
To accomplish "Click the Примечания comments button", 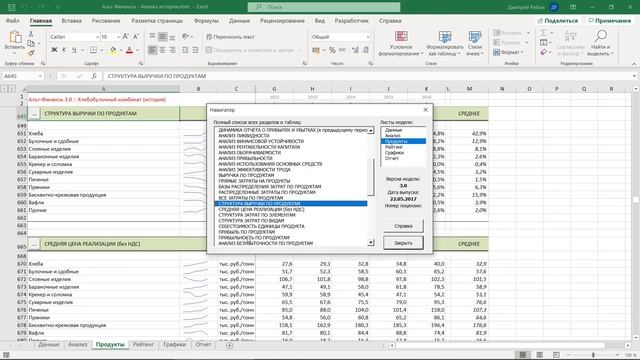I will (x=610, y=20).
